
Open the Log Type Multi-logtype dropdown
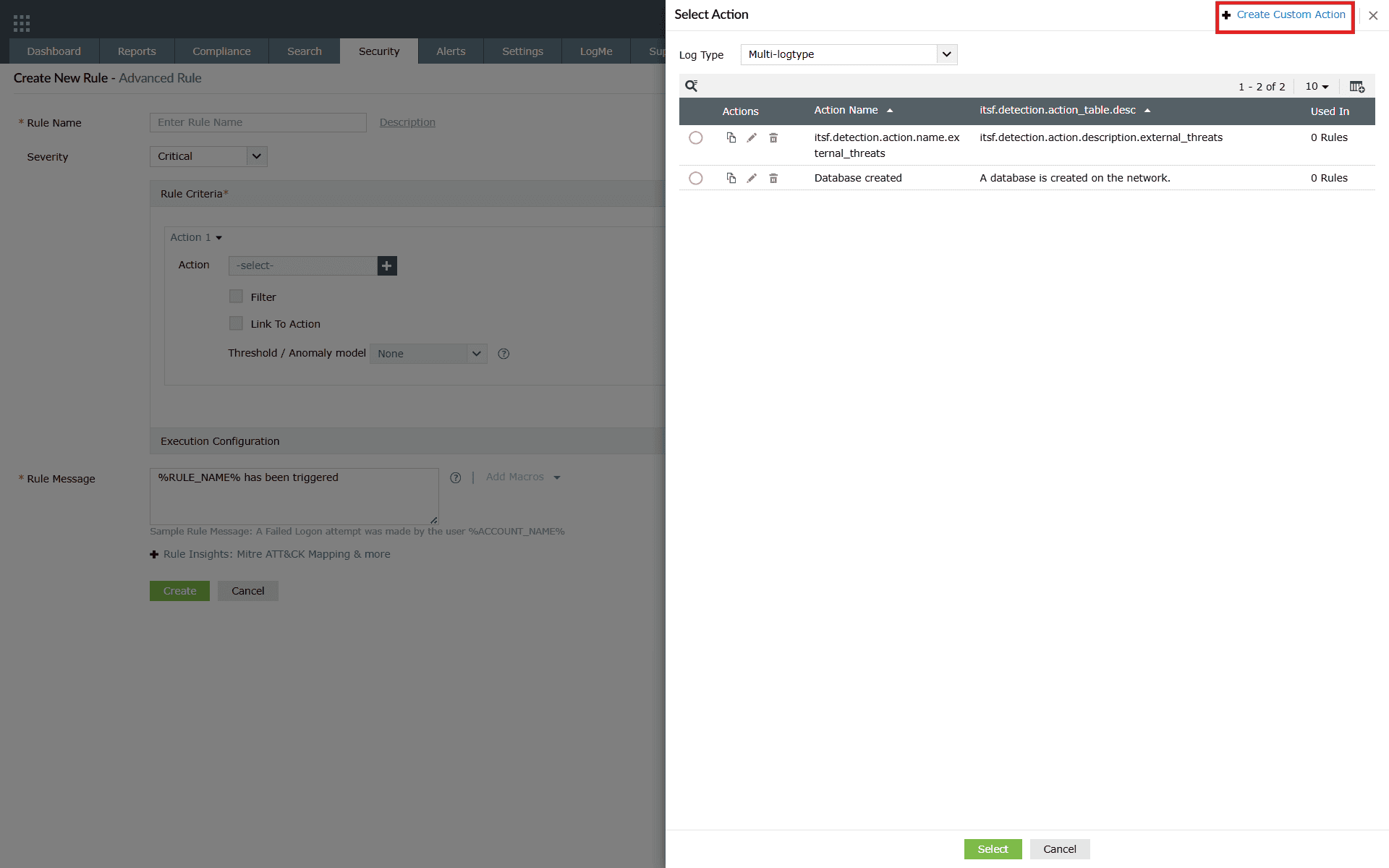click(848, 54)
